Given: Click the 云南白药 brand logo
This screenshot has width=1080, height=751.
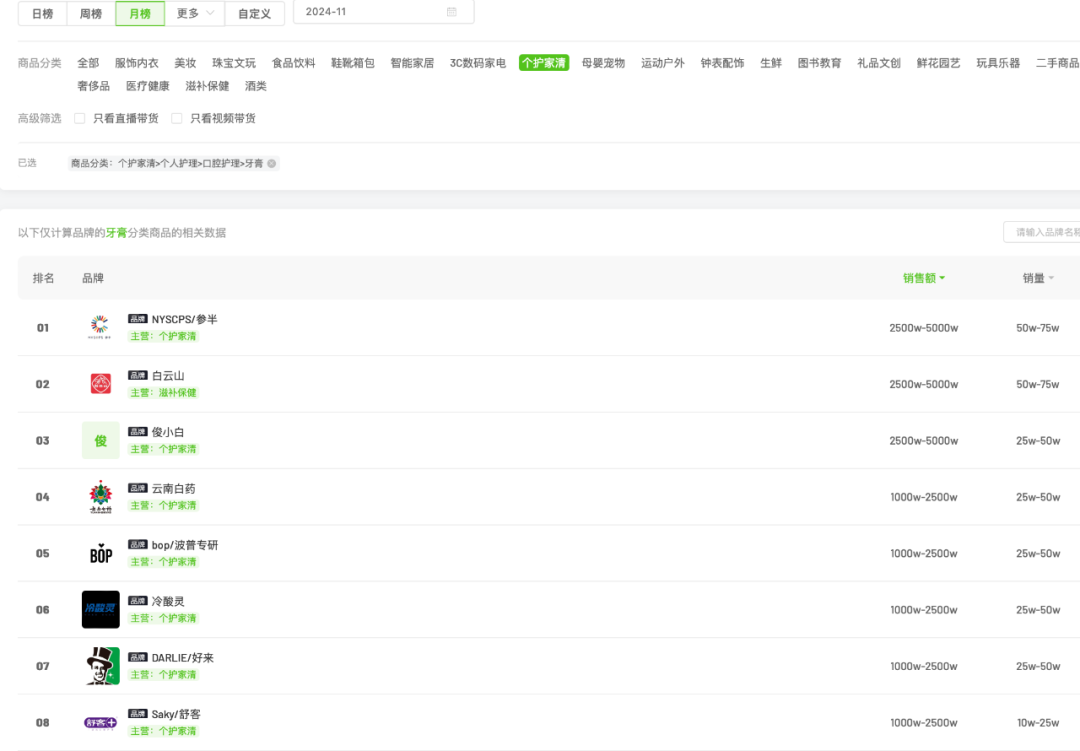Looking at the screenshot, I should (x=101, y=497).
